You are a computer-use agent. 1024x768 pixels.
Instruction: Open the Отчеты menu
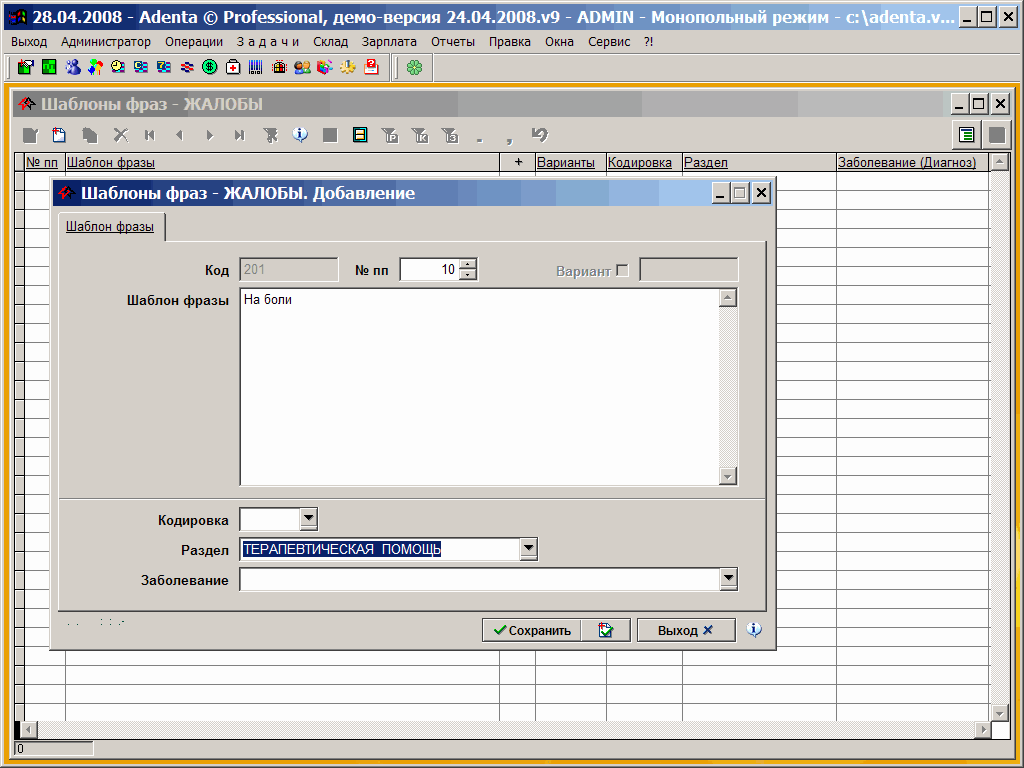(453, 42)
